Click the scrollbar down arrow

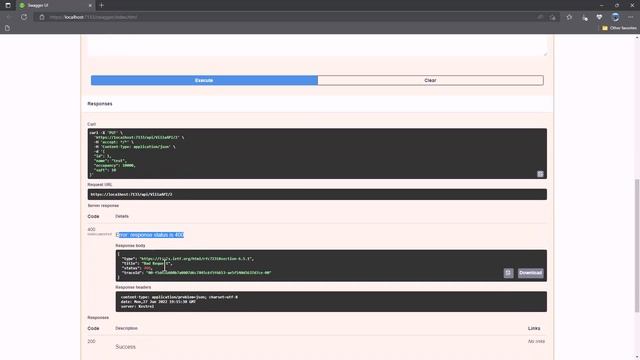click(637, 357)
